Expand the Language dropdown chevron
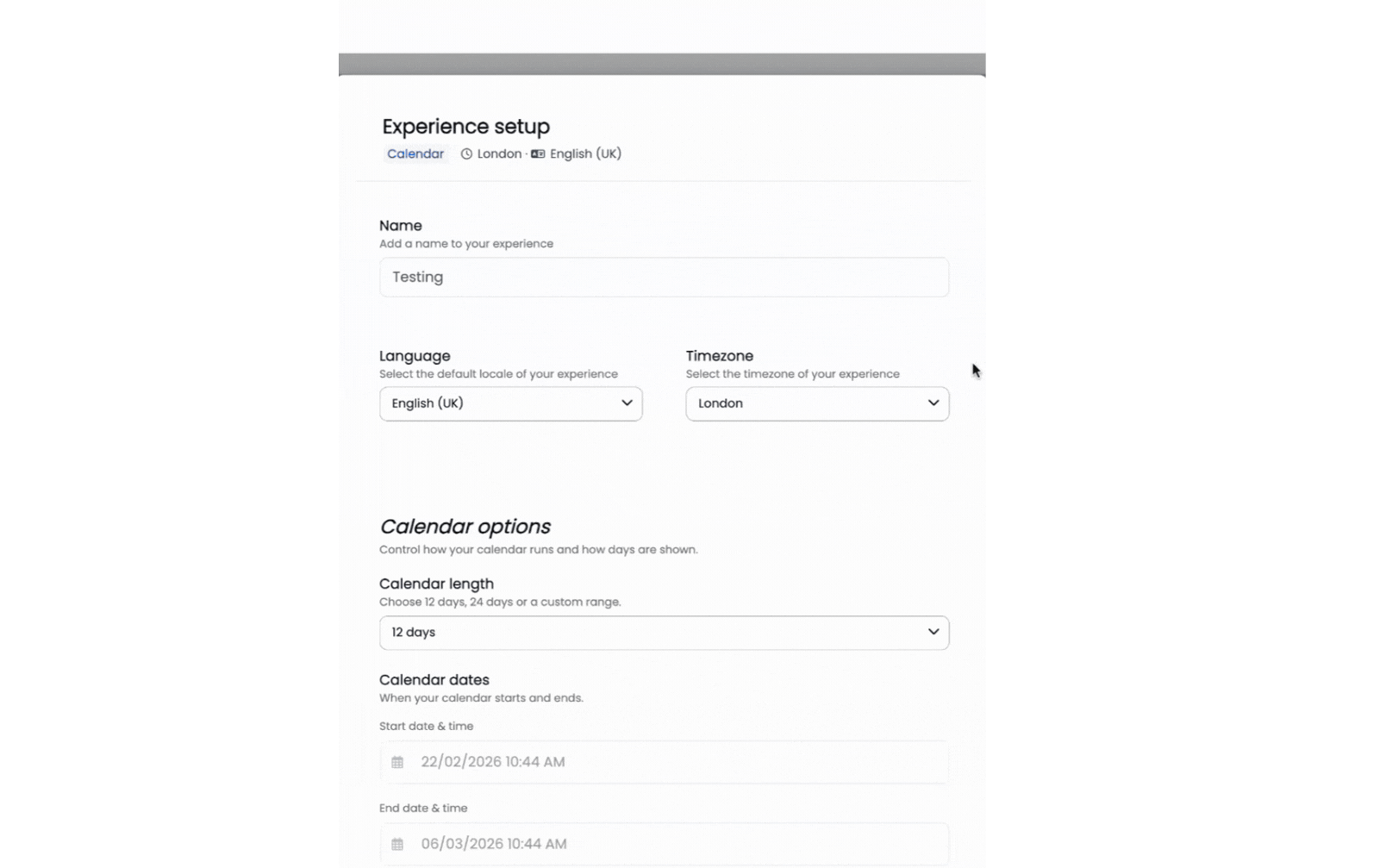This screenshot has height=868, width=1386. [627, 403]
